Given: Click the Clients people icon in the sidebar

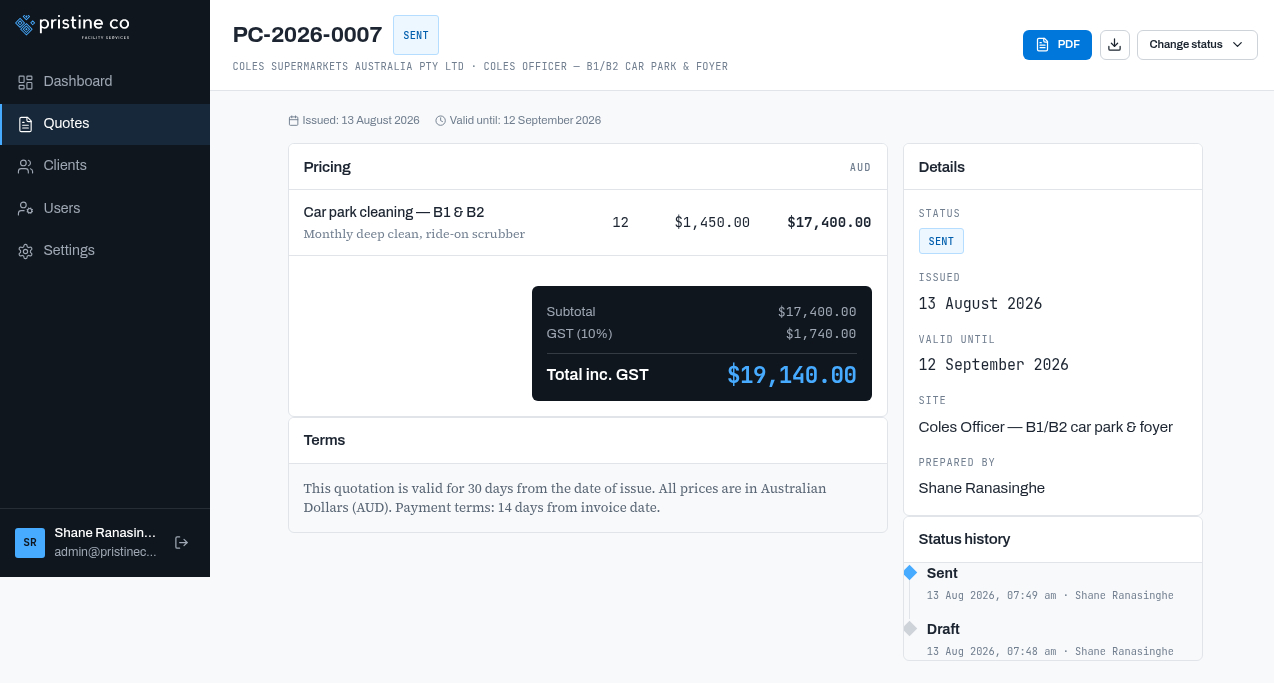Looking at the screenshot, I should [x=26, y=166].
